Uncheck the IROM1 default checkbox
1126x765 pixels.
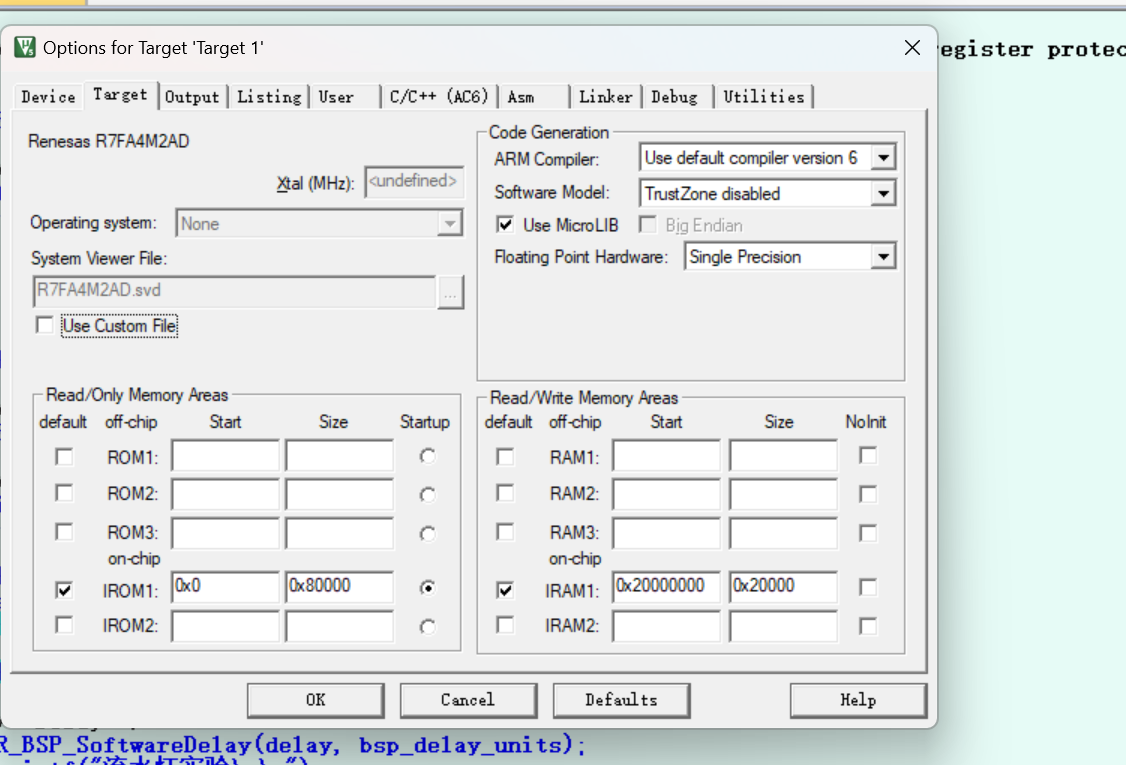coord(64,590)
